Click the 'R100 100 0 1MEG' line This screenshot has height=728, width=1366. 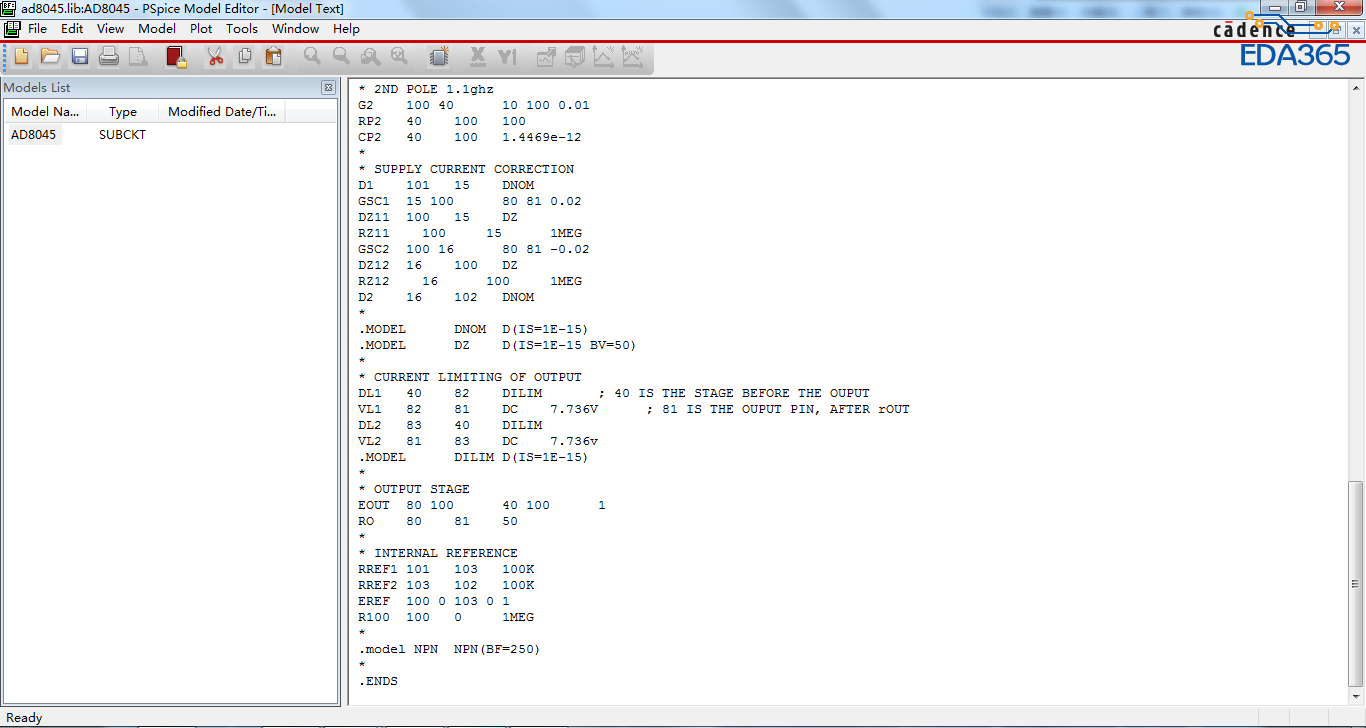[446, 617]
